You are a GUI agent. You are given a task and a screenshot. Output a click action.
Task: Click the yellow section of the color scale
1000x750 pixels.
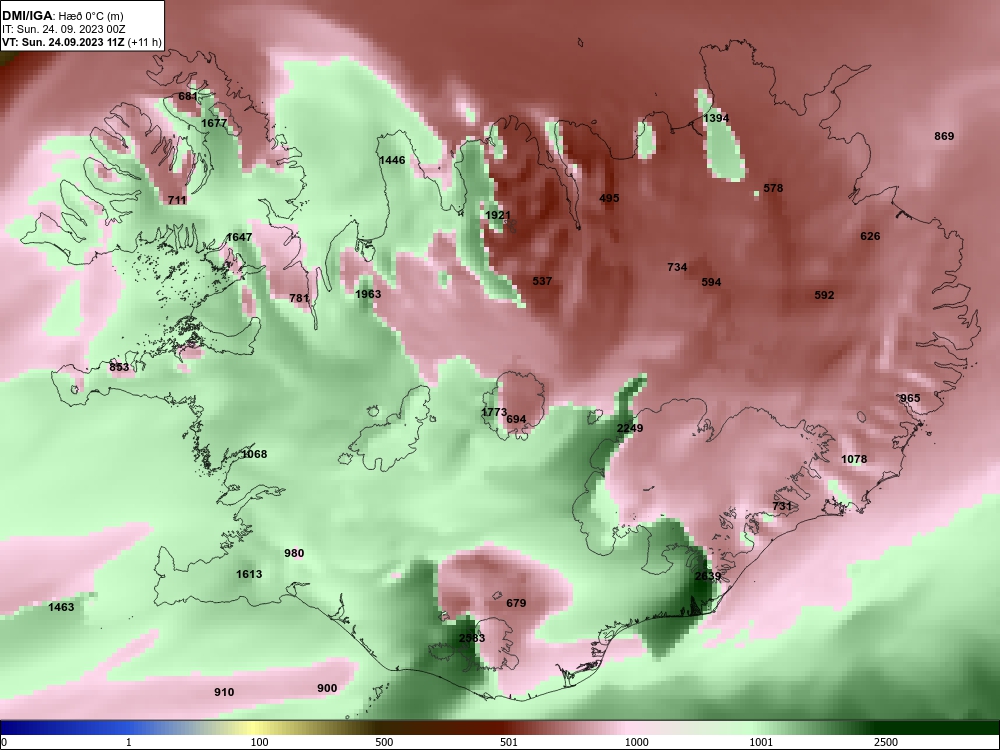click(x=255, y=728)
